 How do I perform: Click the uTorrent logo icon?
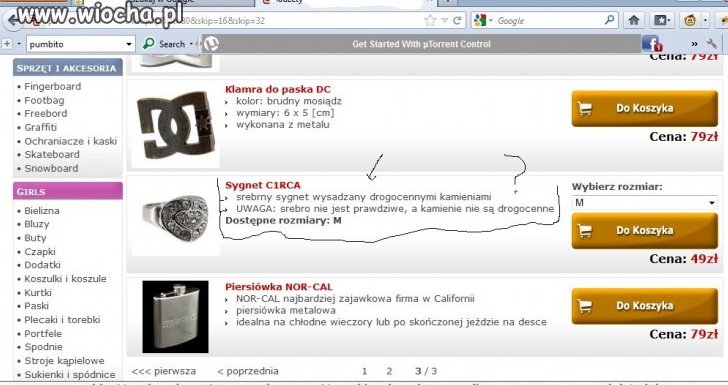(211, 44)
